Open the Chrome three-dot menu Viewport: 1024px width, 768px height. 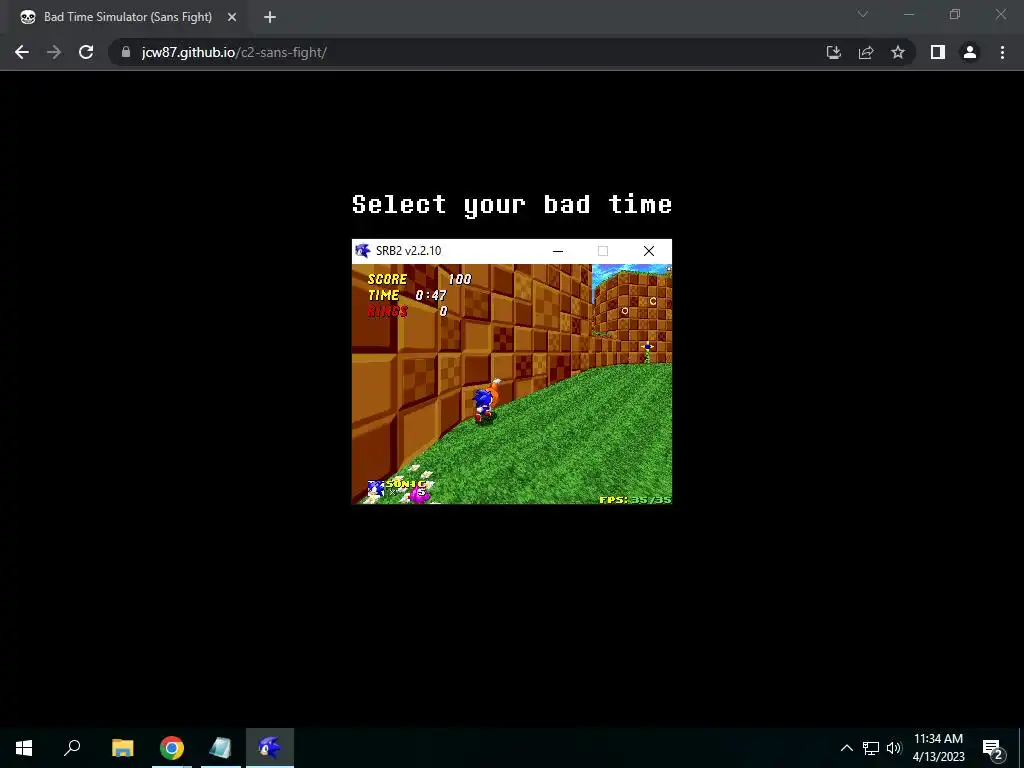[1002, 52]
